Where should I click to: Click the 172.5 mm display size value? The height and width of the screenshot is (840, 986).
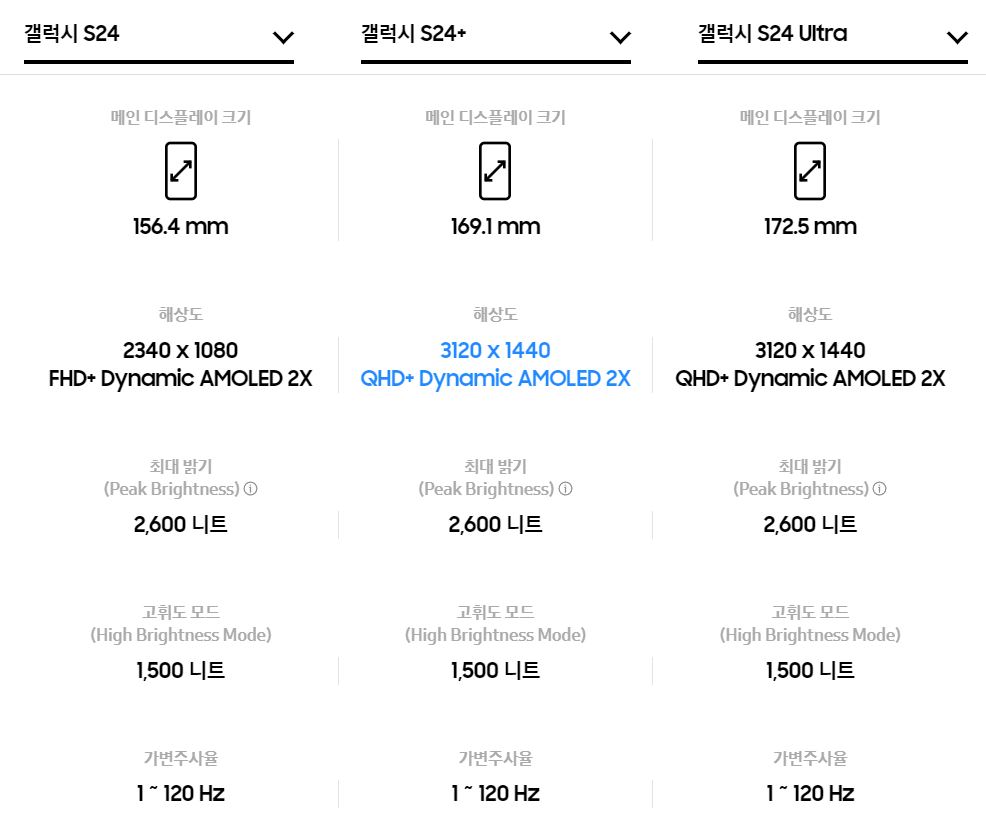(809, 226)
